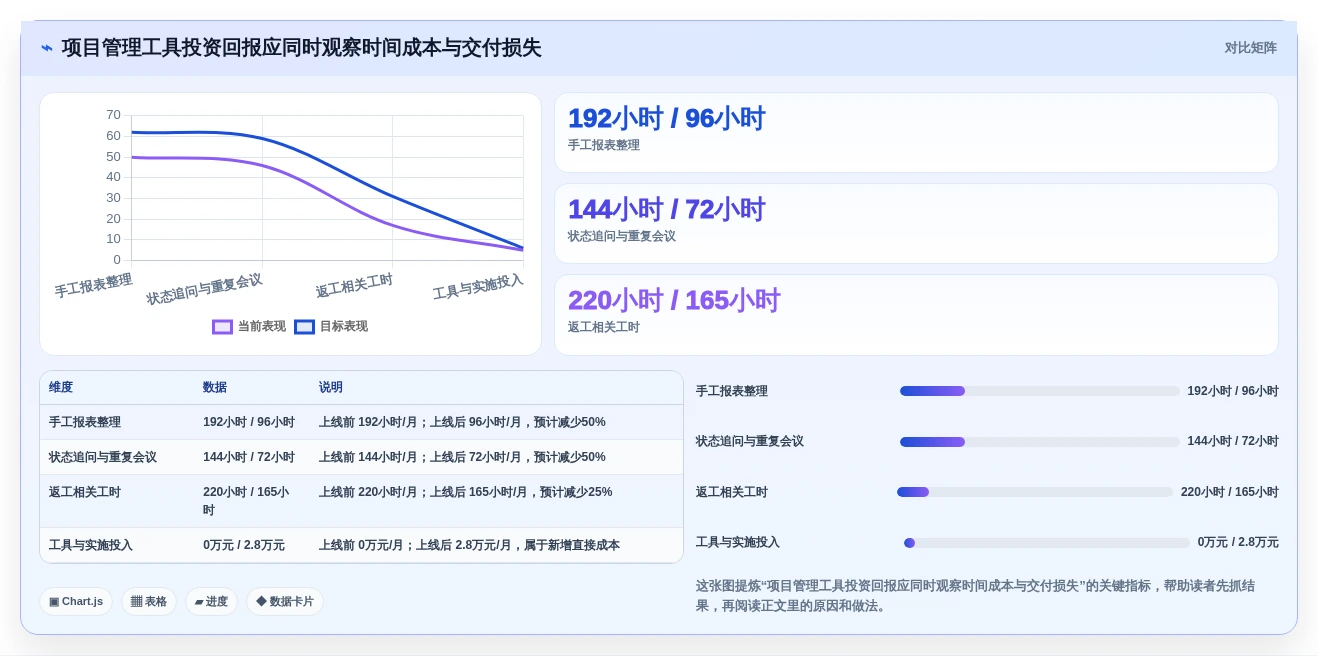Click the blue lightning icon beside the title
This screenshot has height=656, width=1318.
47,48
